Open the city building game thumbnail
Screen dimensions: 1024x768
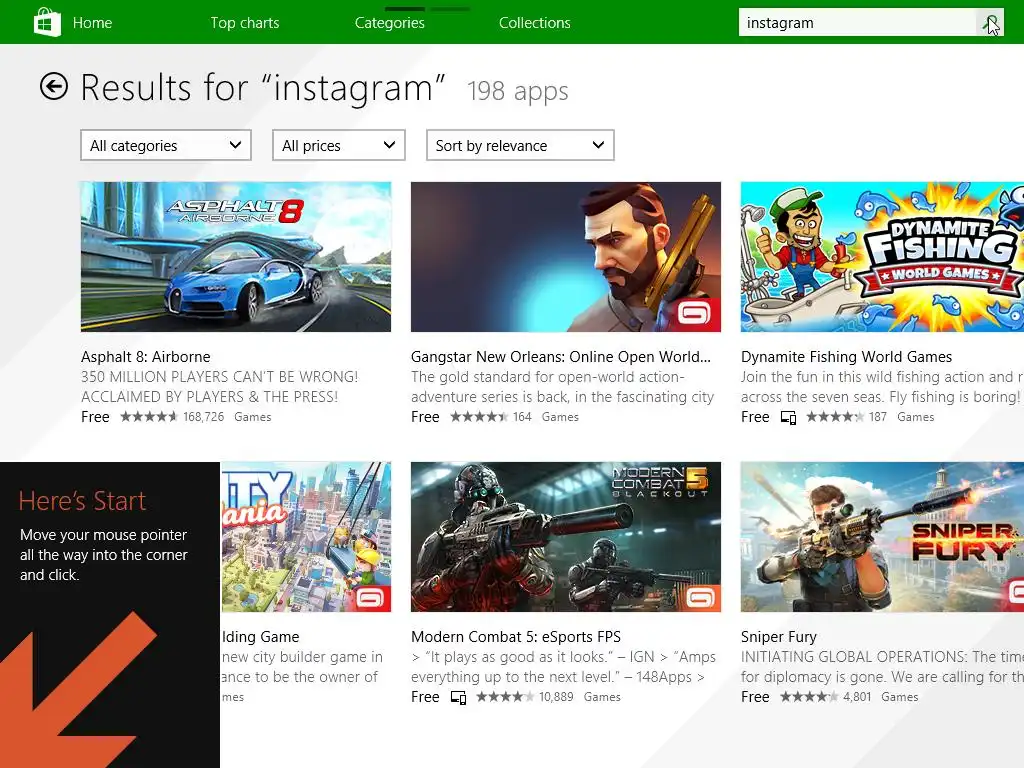tap(306, 537)
